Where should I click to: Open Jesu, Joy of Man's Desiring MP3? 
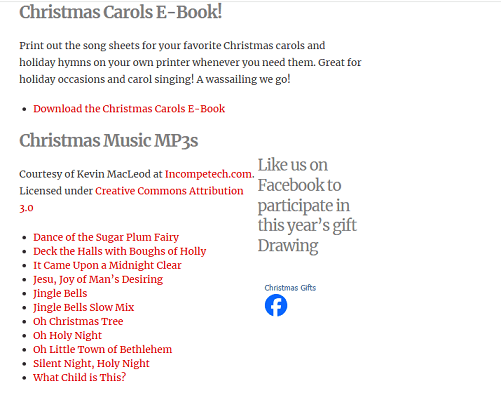pyautogui.click(x=98, y=279)
